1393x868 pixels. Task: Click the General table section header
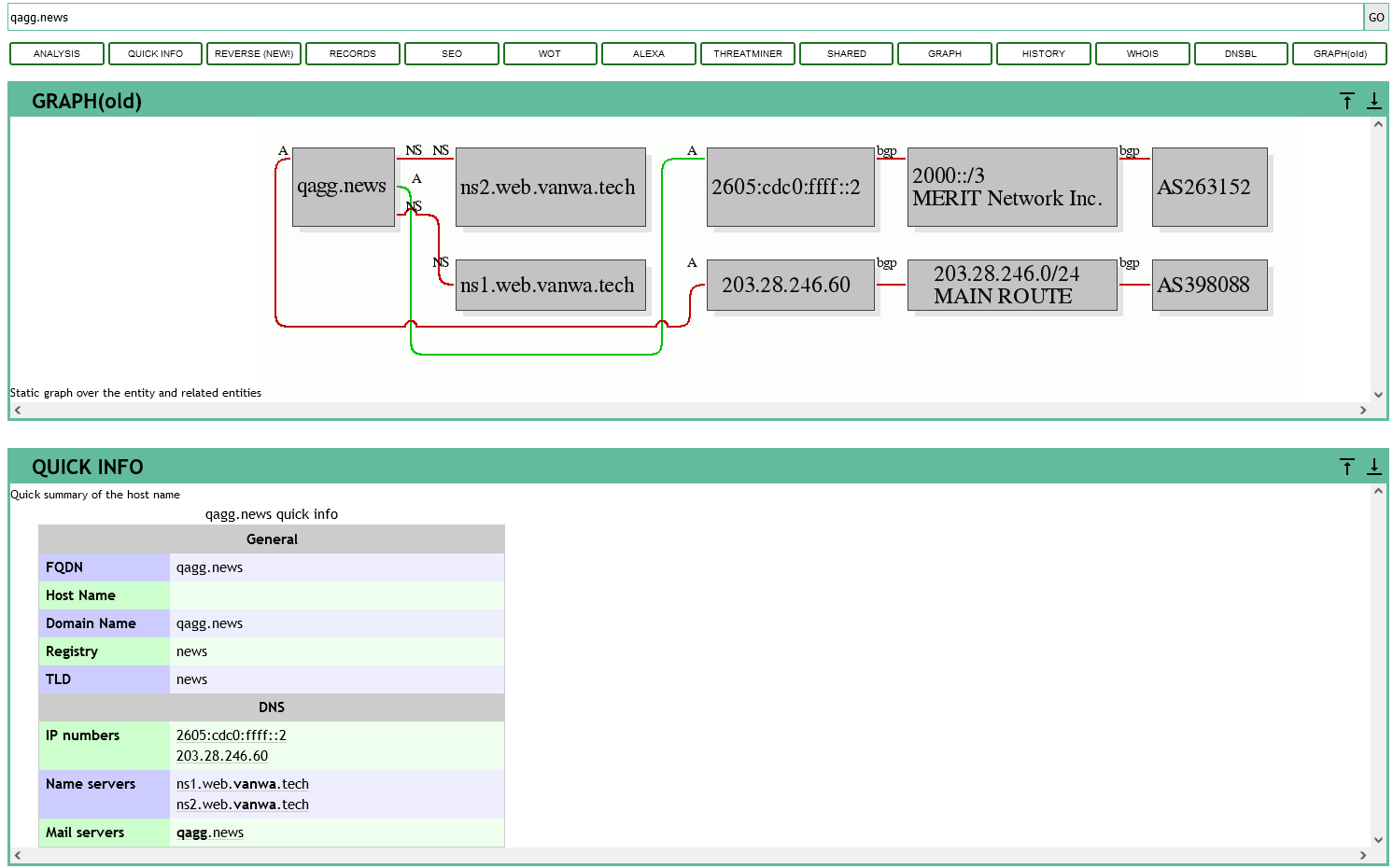(x=272, y=539)
